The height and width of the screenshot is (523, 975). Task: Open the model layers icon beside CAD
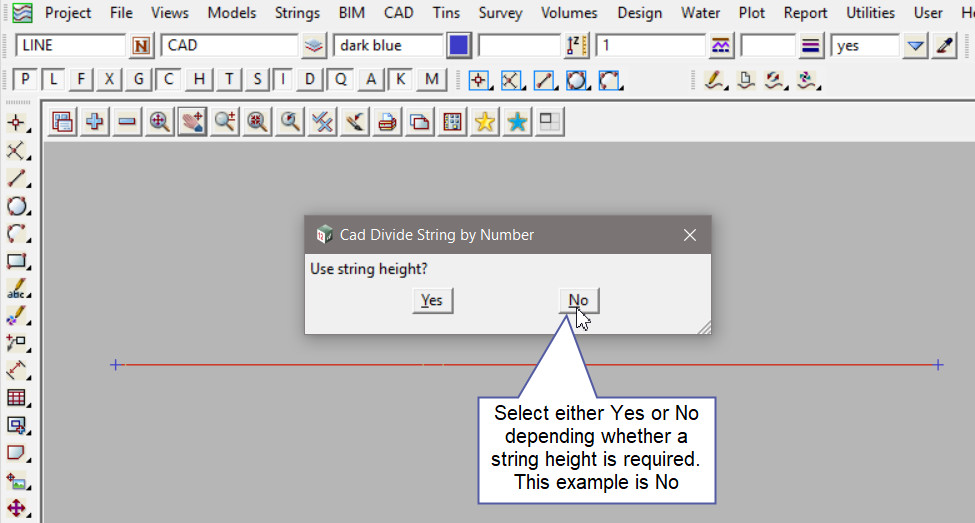[314, 46]
